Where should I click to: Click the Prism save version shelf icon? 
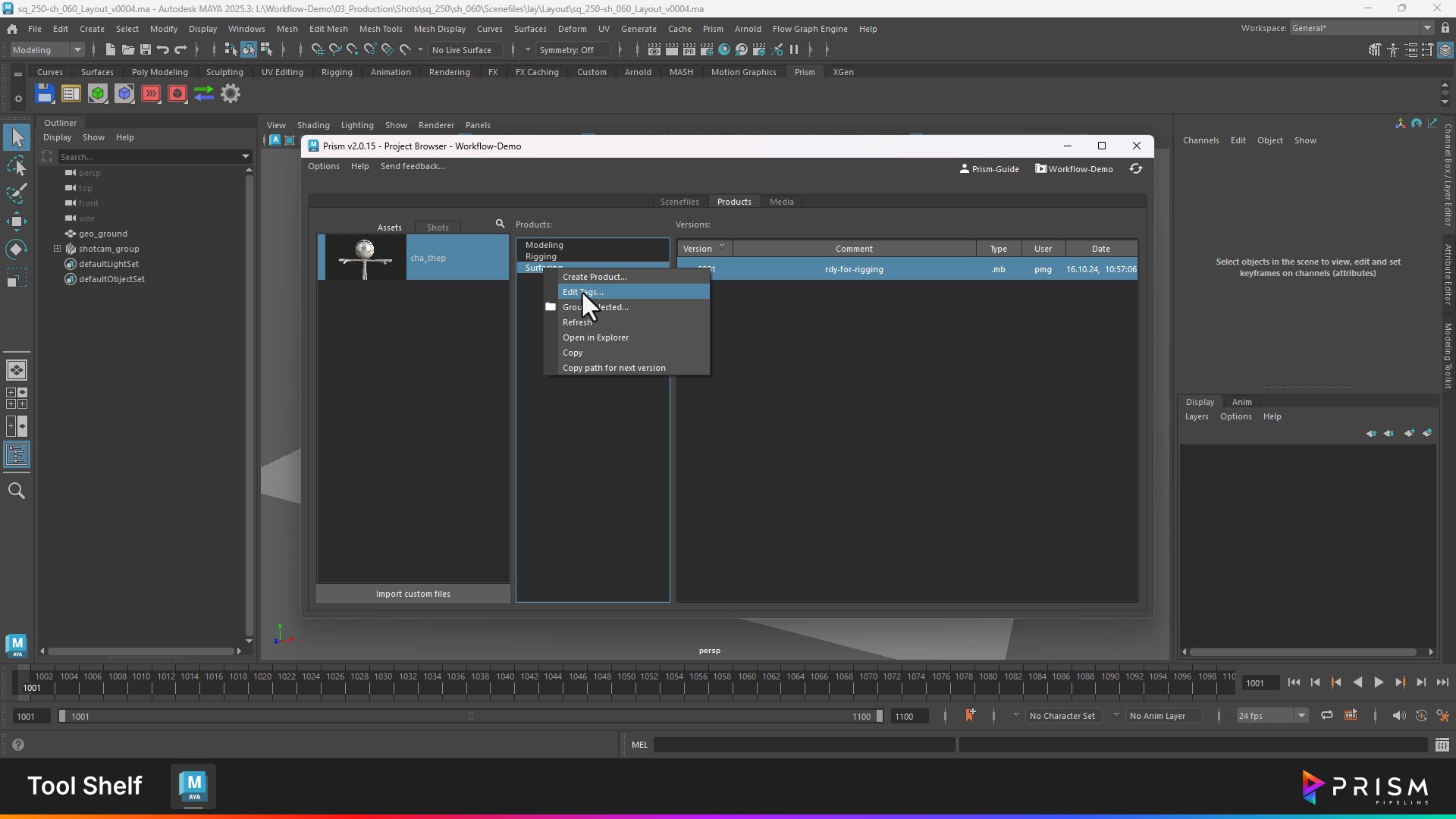pyautogui.click(x=45, y=94)
